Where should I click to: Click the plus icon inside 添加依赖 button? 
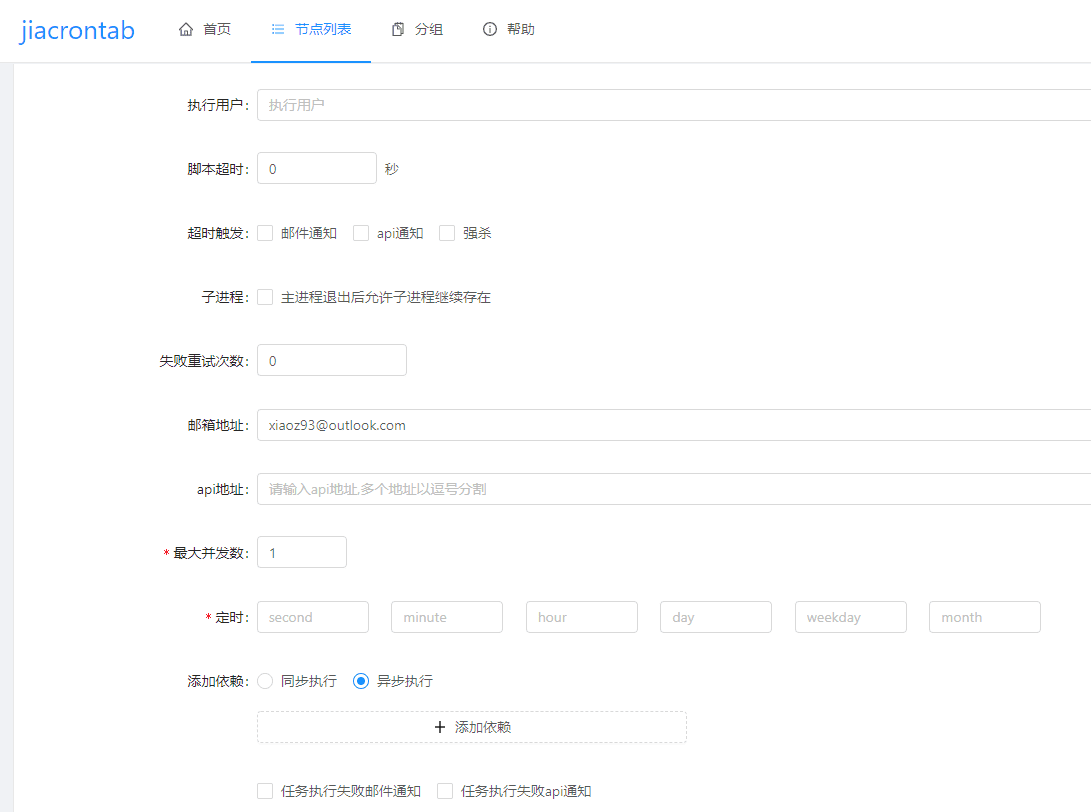point(438,727)
